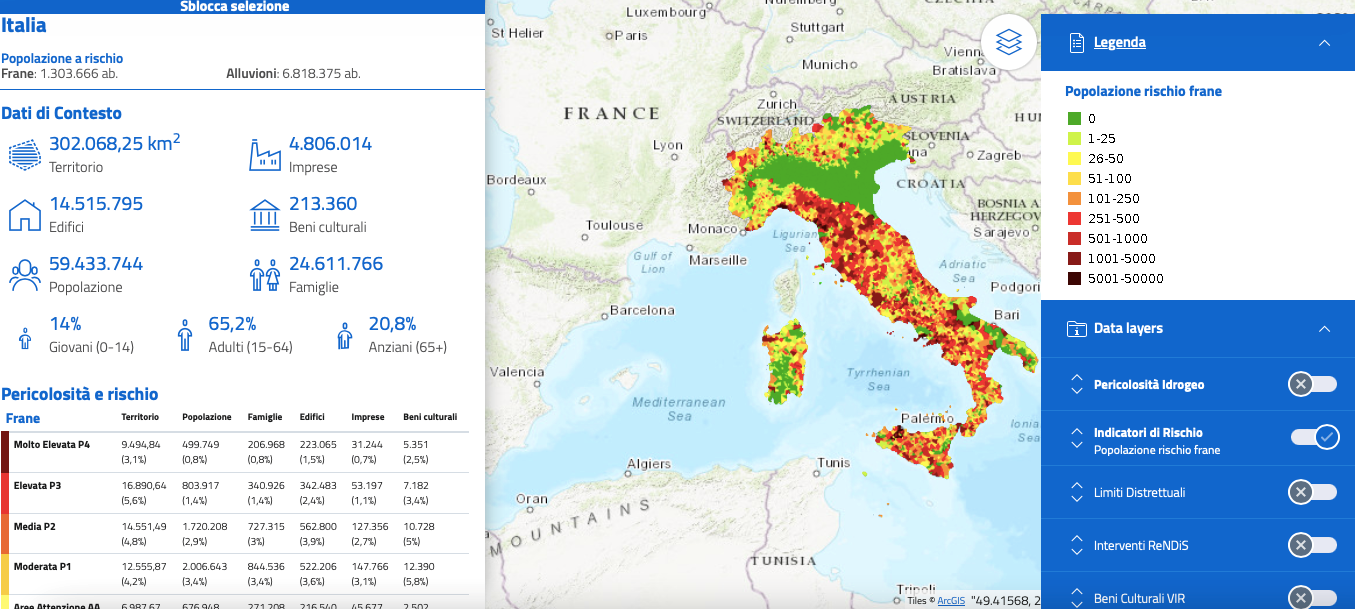Click the Sblocca selezione button
Viewport: 1355px width, 609px height.
(235, 7)
